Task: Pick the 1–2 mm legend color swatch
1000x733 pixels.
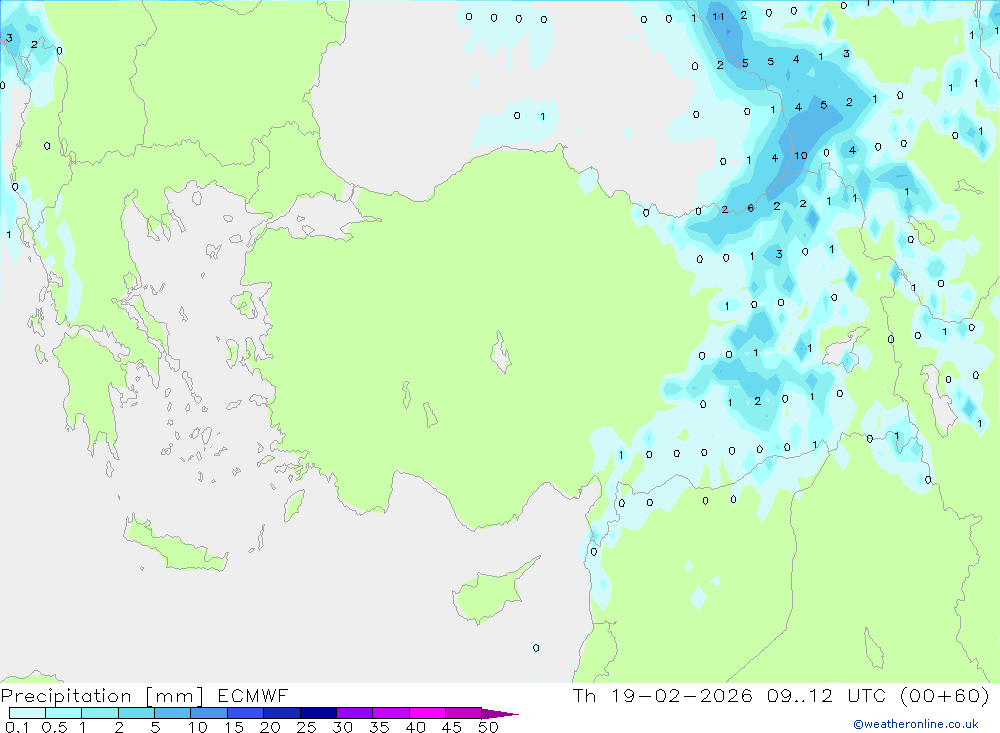Action: 100,713
